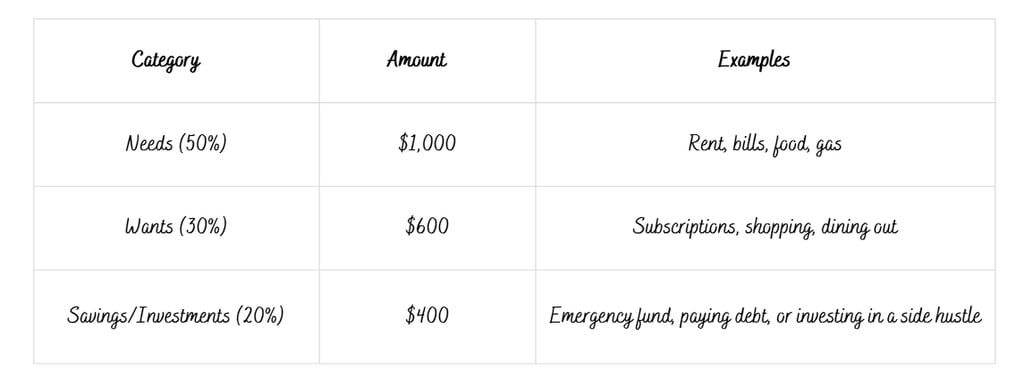1024x381 pixels.
Task: Select the Savings/Investments (20%) cell
Action: pyautogui.click(x=176, y=317)
